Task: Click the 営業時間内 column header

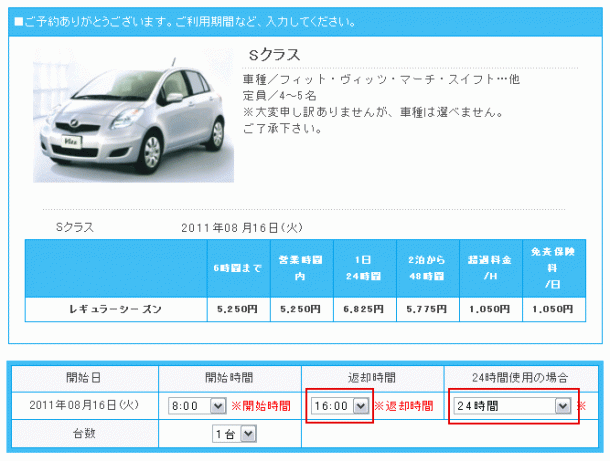Action: [301, 268]
